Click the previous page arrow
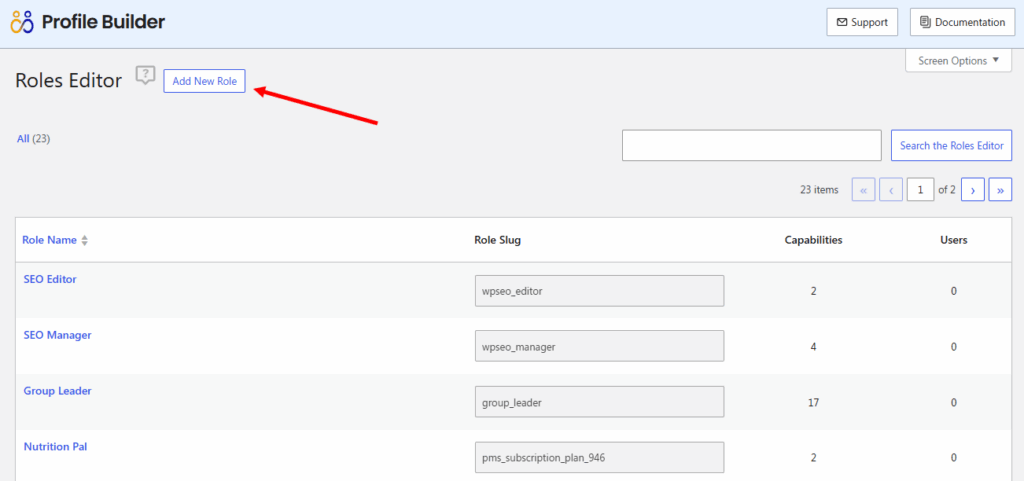Viewport: 1024px width, 481px height. pos(890,189)
